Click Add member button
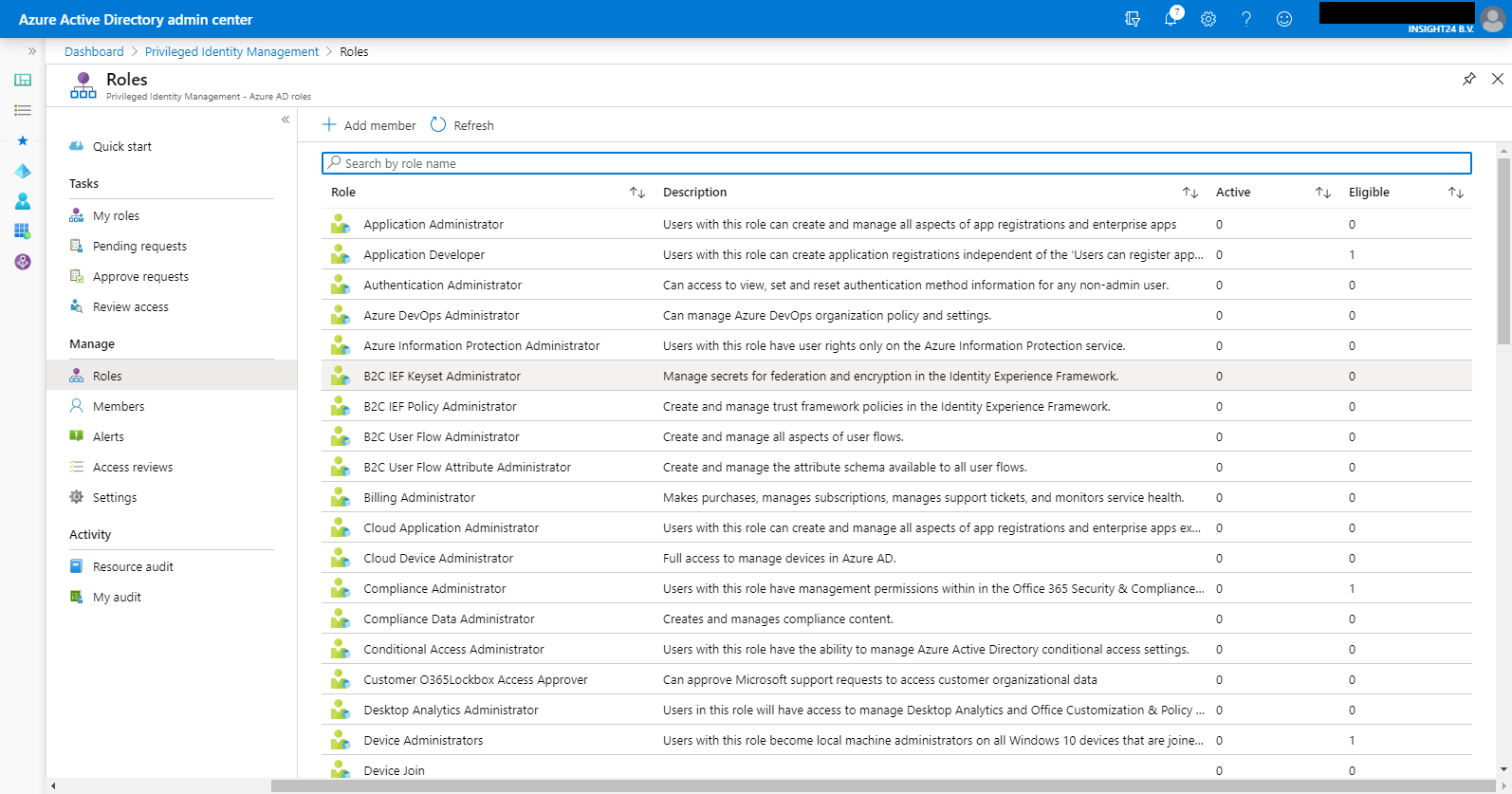This screenshot has height=794, width=1512. (369, 125)
